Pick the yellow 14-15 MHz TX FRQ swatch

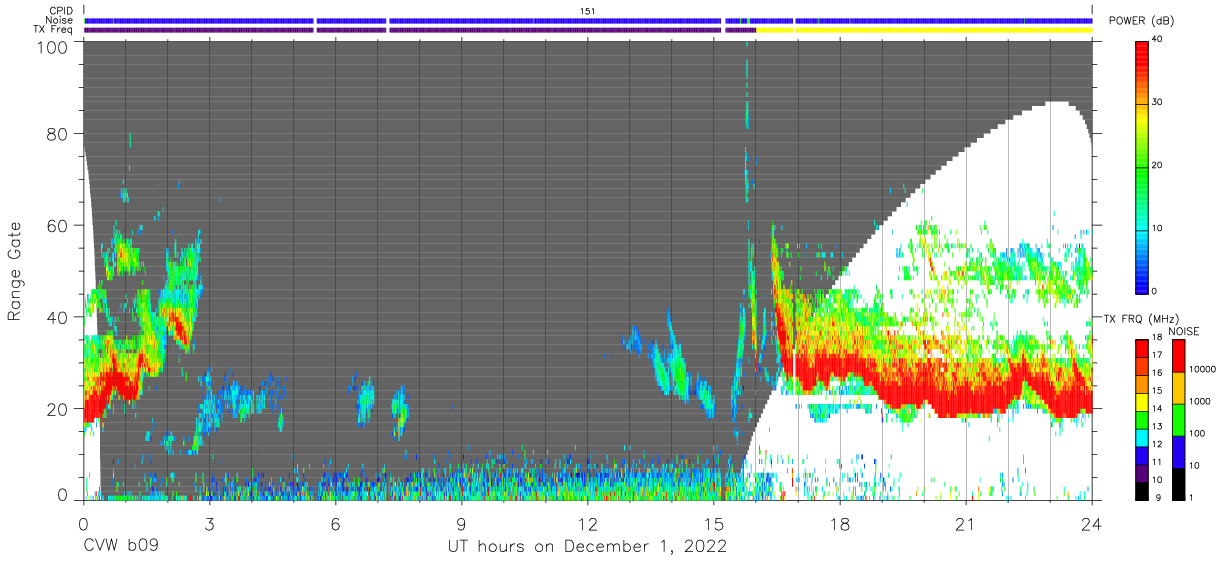click(x=1141, y=400)
